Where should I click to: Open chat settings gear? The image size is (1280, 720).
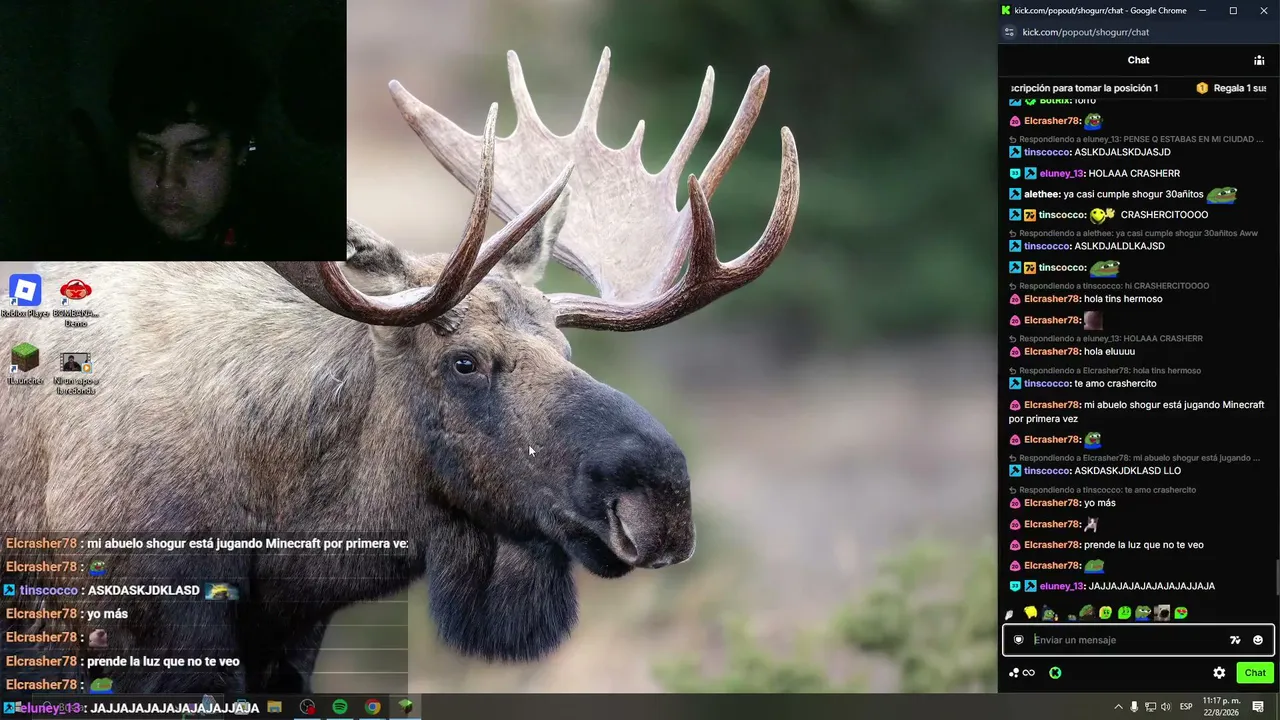pos(1219,673)
